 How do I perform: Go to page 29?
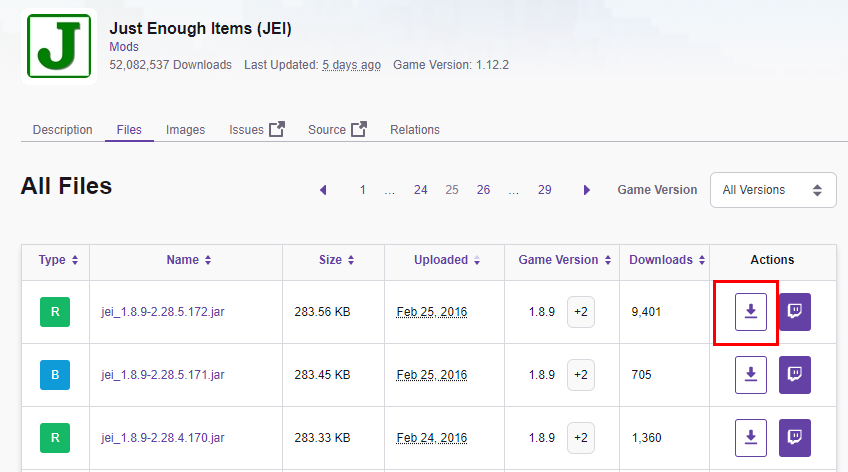click(545, 190)
